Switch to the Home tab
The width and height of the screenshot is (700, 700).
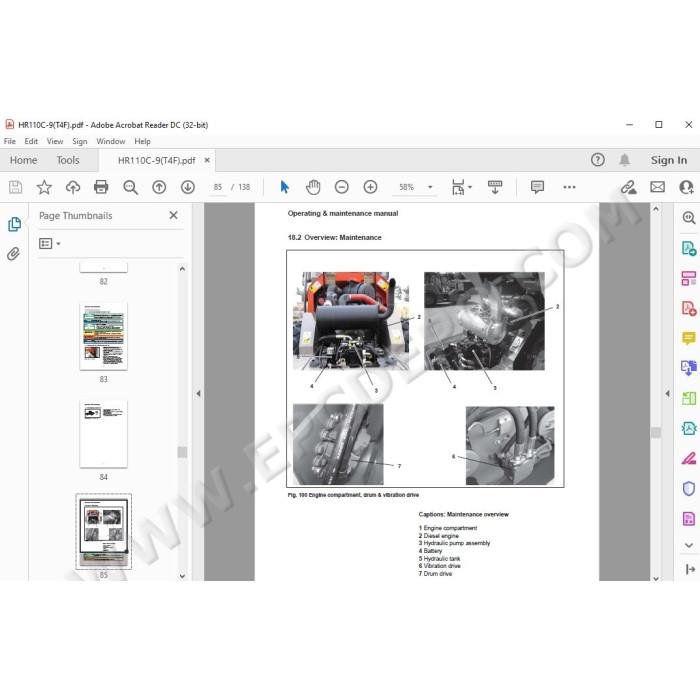coord(23,160)
